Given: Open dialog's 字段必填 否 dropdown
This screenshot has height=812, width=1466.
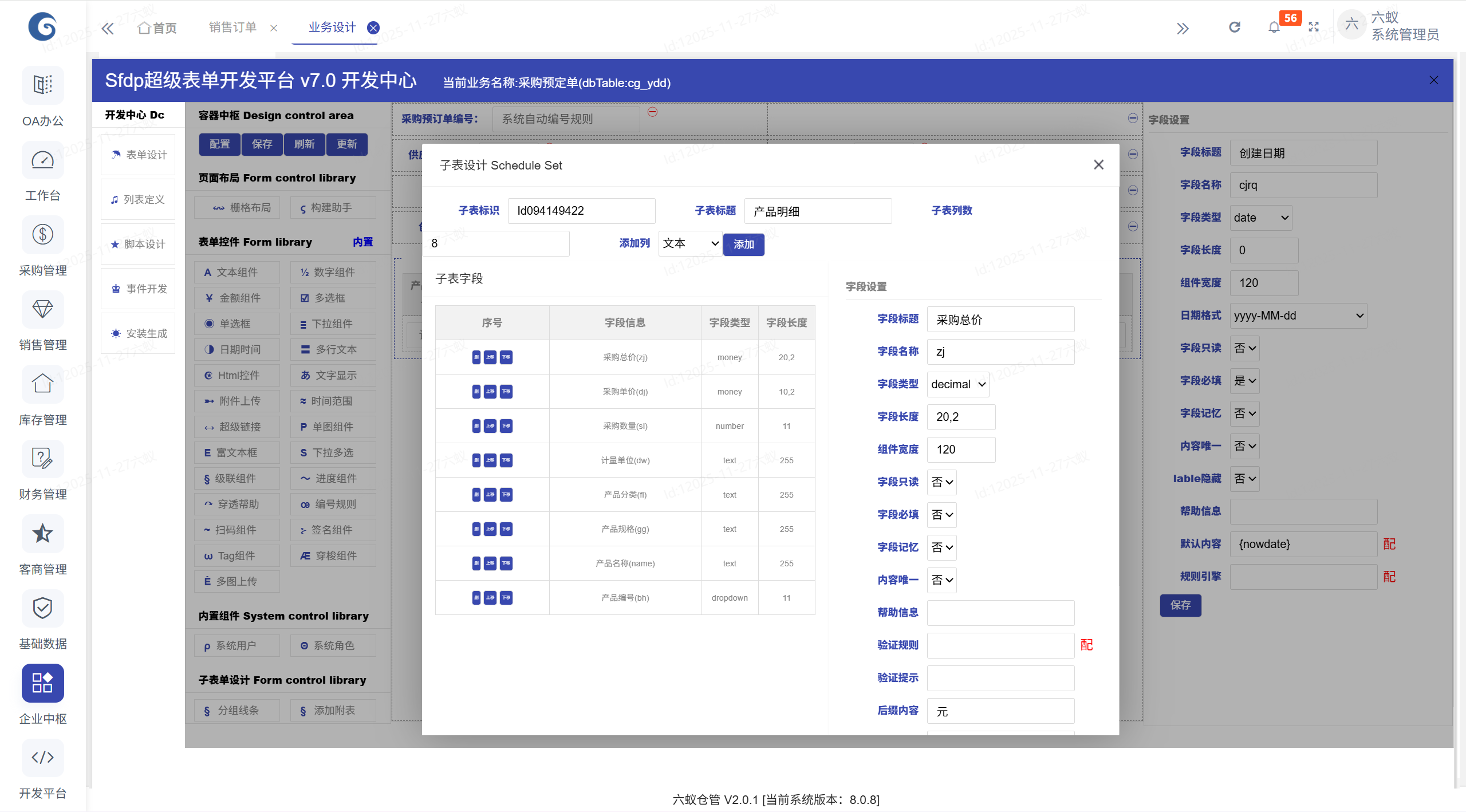Looking at the screenshot, I should pos(942,515).
